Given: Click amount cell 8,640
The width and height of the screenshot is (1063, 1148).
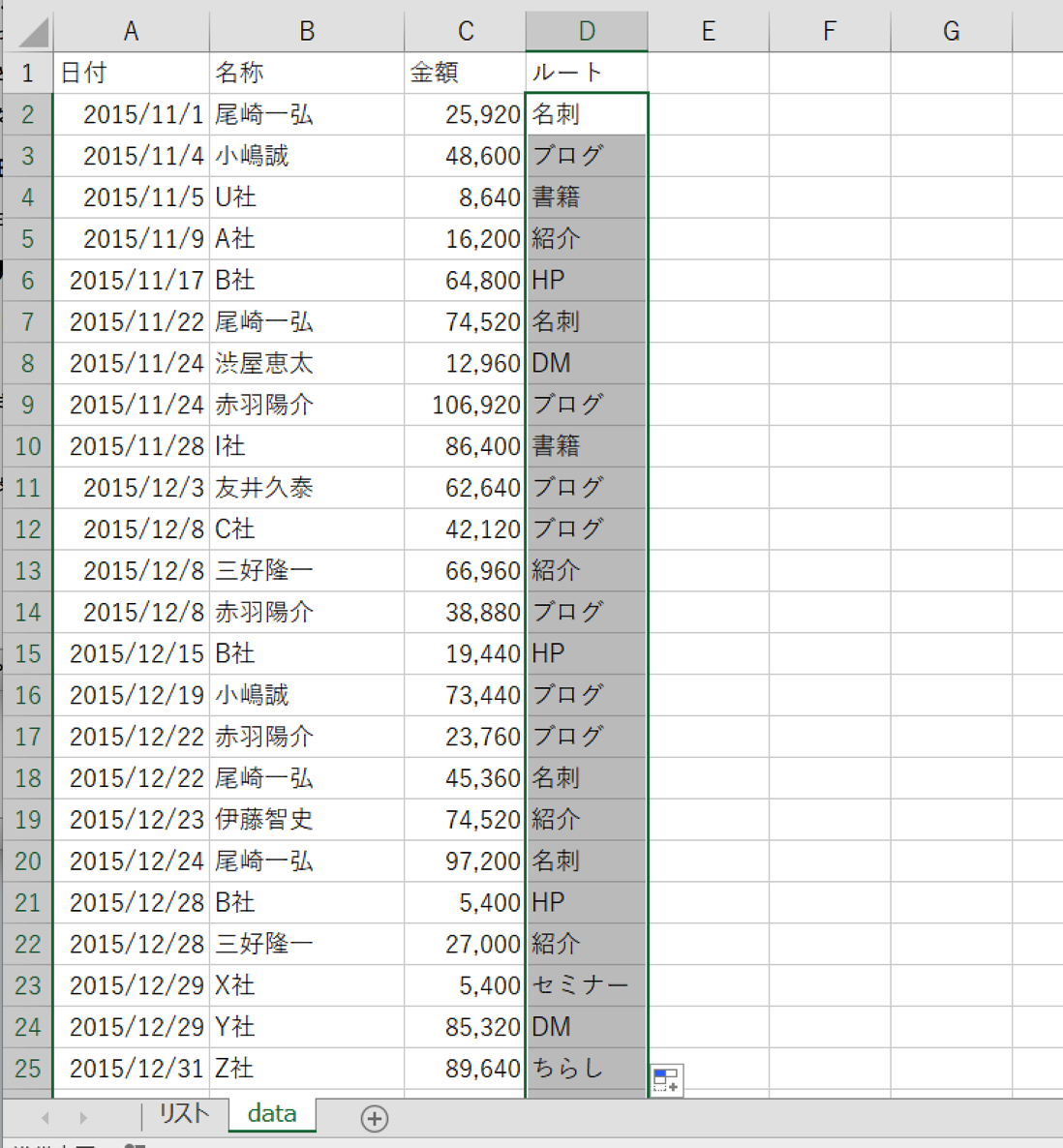Looking at the screenshot, I should [465, 197].
